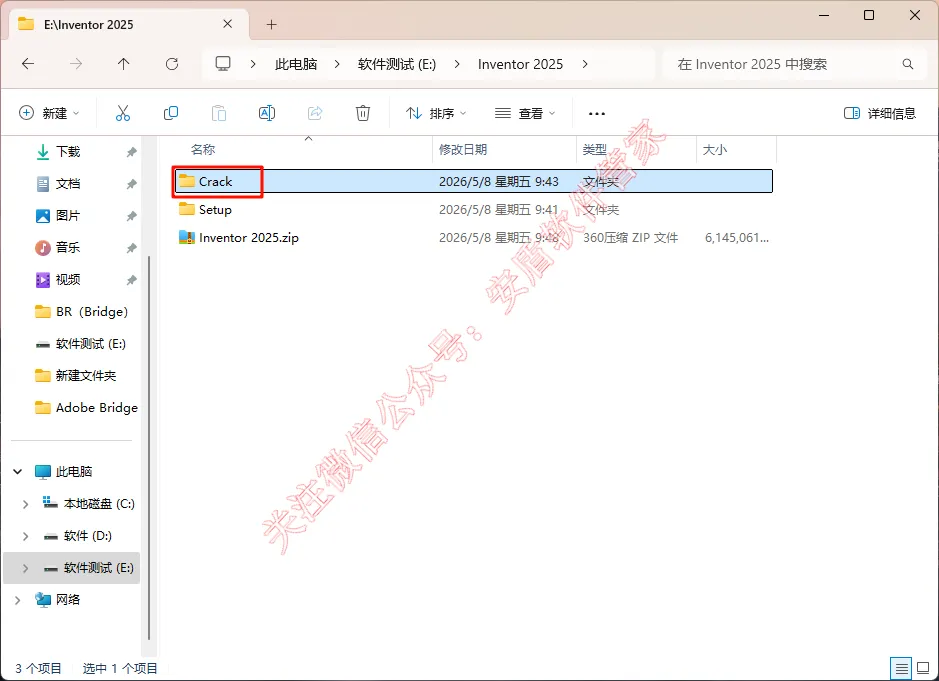Click 此电脑 in address breadcrumb
Viewport: 939px width, 681px height.
coord(296,64)
